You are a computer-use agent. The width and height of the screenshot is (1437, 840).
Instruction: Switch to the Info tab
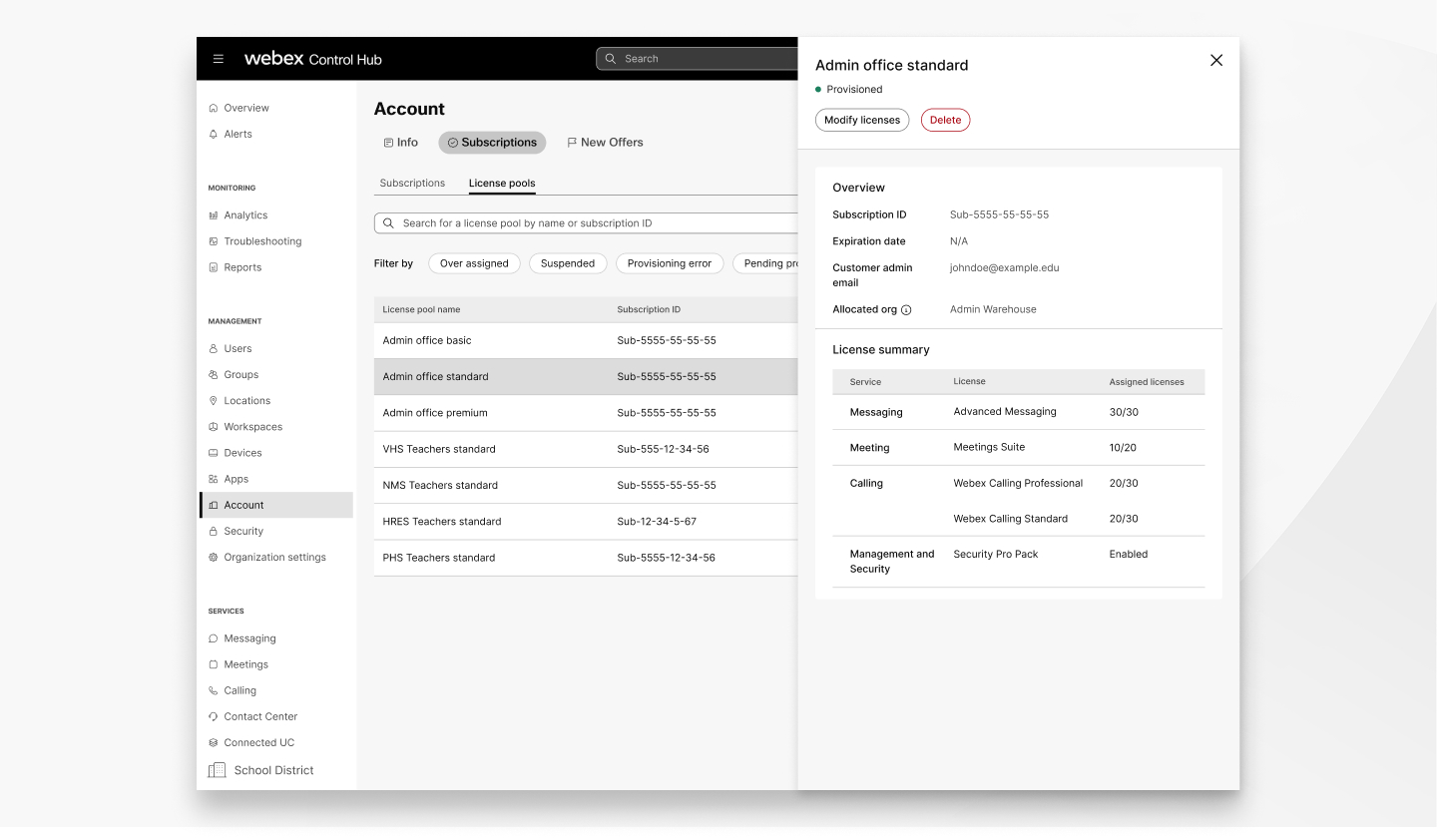pos(400,143)
